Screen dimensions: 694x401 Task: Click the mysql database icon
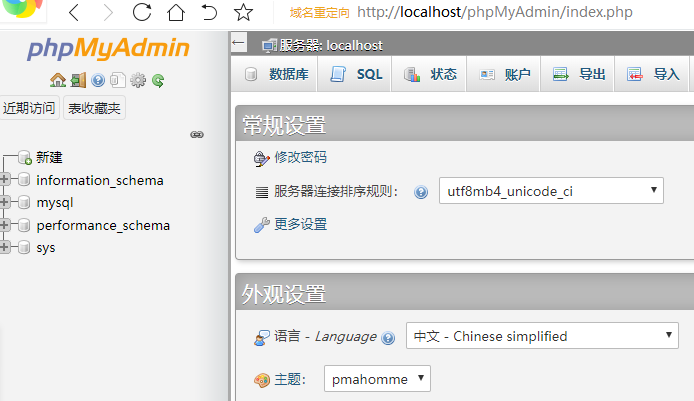coord(24,202)
